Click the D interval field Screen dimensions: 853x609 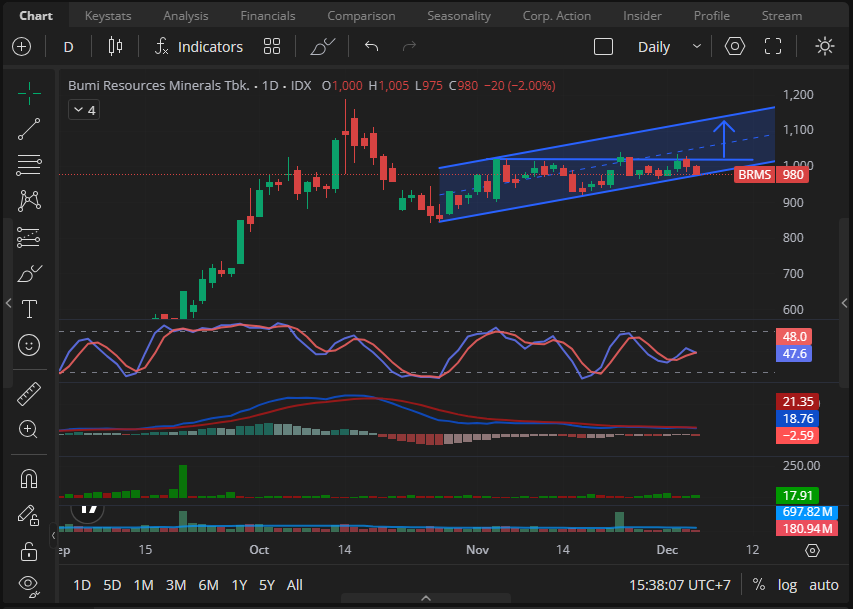[68, 47]
